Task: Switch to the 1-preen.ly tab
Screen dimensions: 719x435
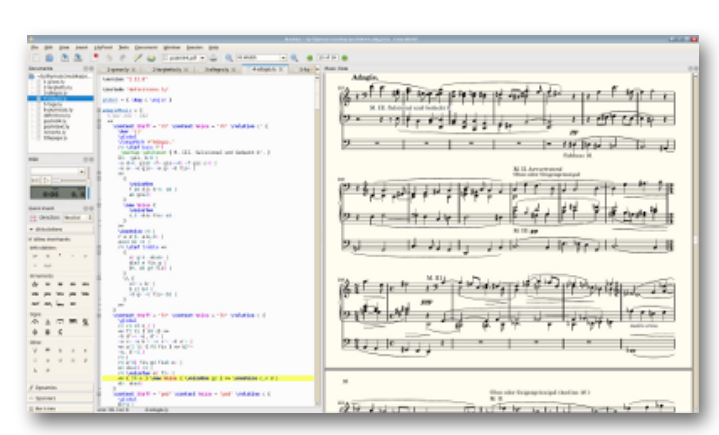Action: pos(118,69)
